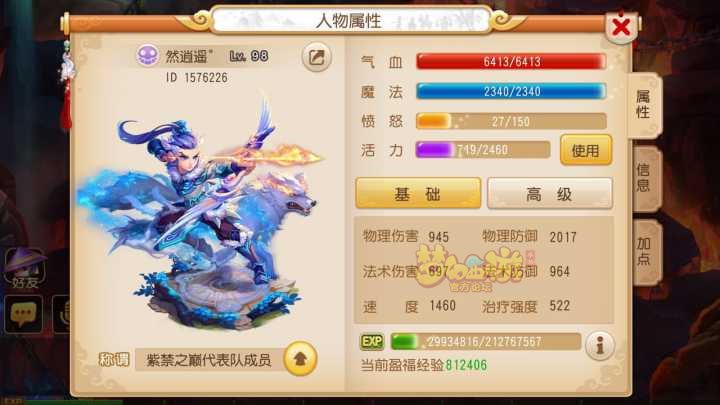Open the 好友 friends wizard icon

(25, 269)
